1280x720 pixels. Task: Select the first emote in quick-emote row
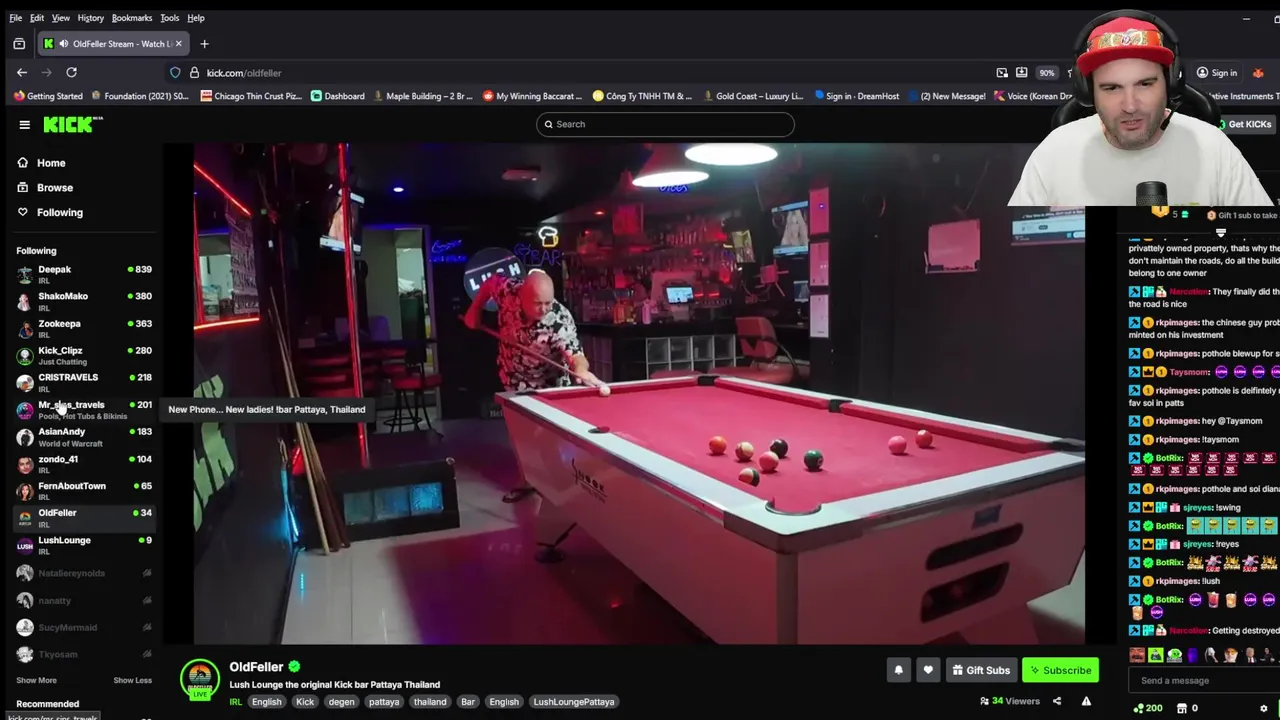1137,655
